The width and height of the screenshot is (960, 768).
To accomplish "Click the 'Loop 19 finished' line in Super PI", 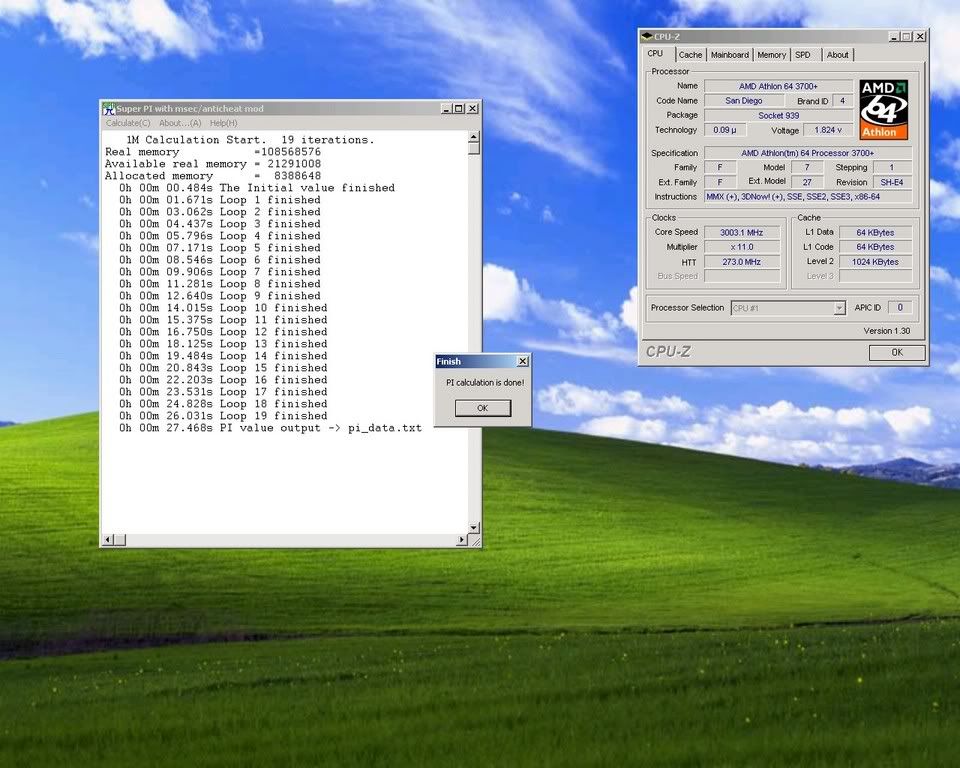I will [223, 416].
